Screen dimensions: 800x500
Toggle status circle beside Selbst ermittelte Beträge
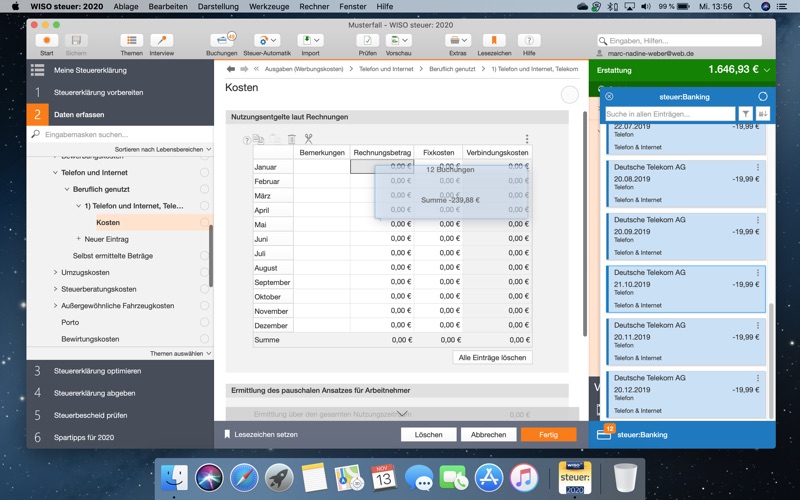click(x=205, y=256)
